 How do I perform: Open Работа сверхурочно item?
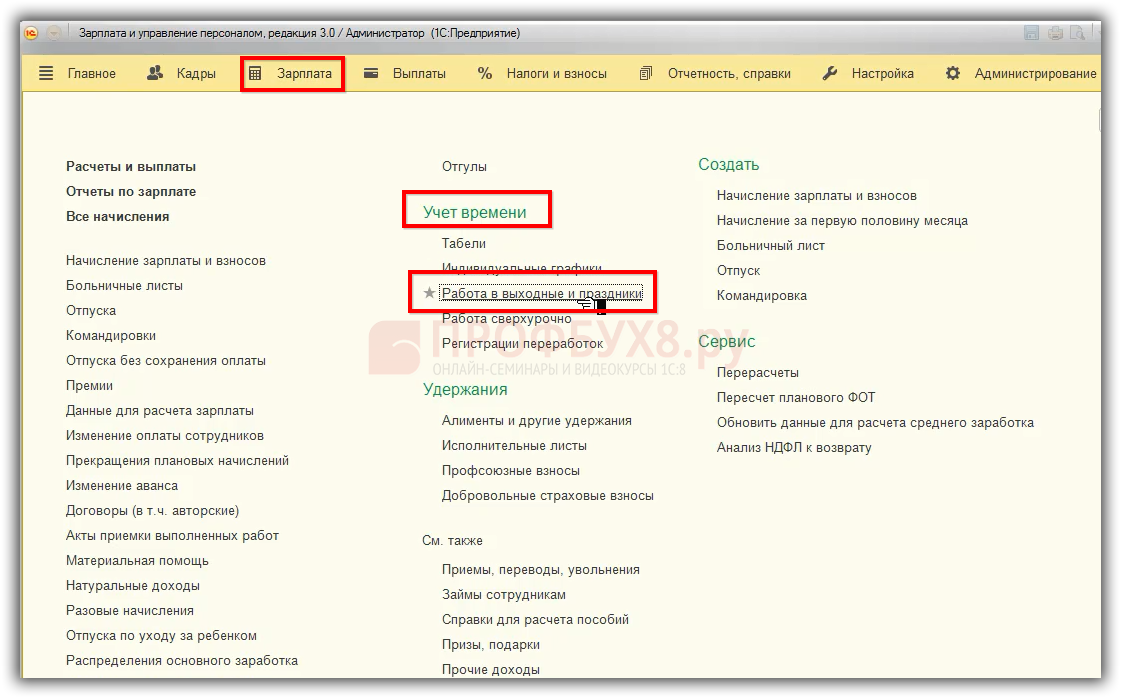click(x=506, y=318)
